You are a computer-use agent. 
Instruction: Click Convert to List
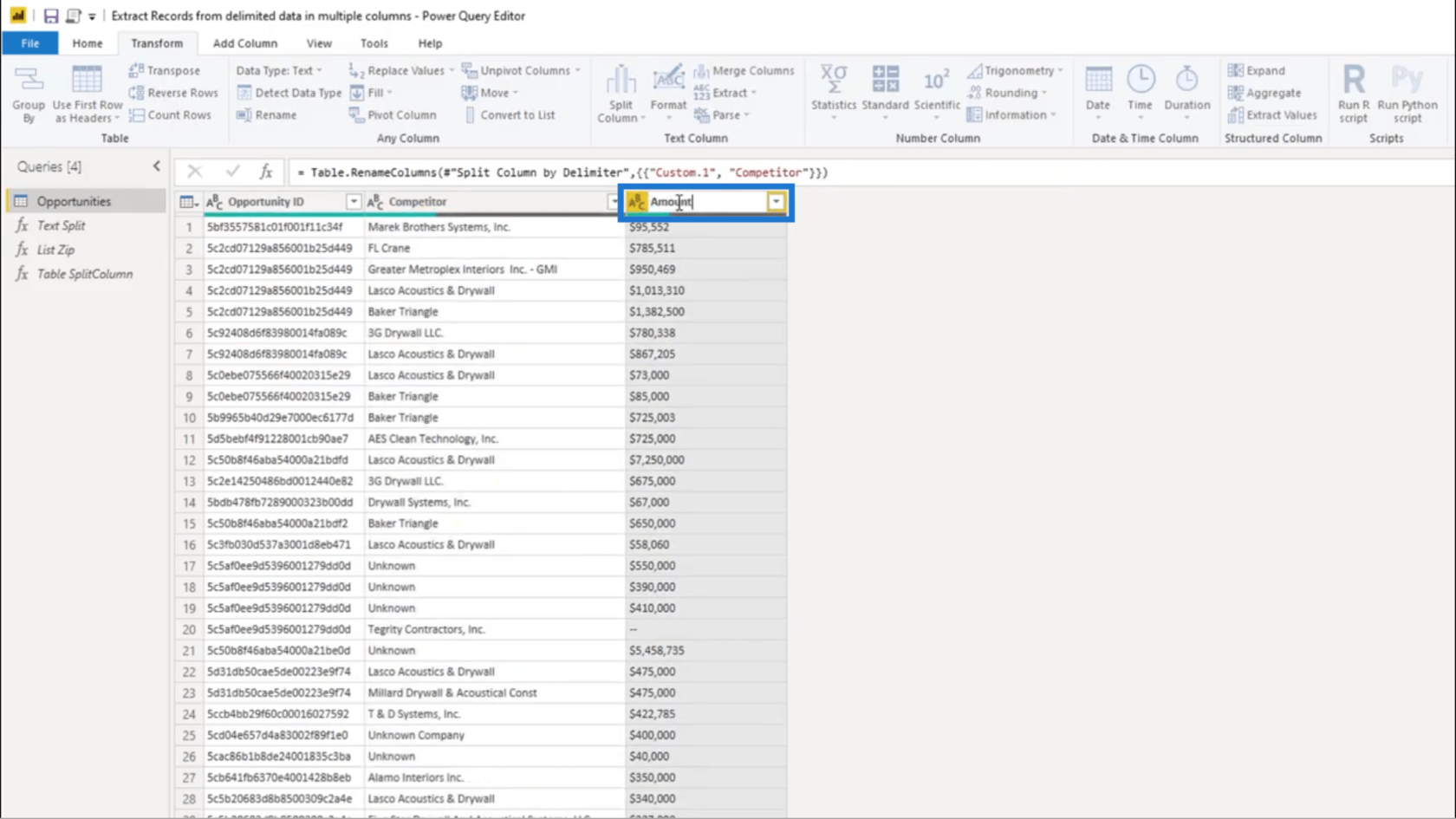(509, 114)
